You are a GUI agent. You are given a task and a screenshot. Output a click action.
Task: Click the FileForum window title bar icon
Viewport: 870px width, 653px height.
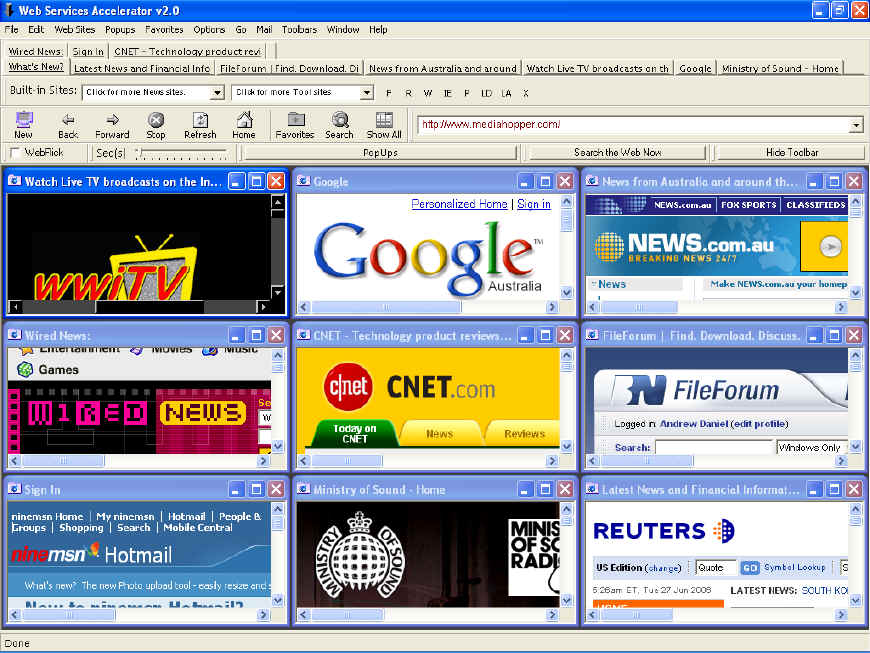(593, 335)
